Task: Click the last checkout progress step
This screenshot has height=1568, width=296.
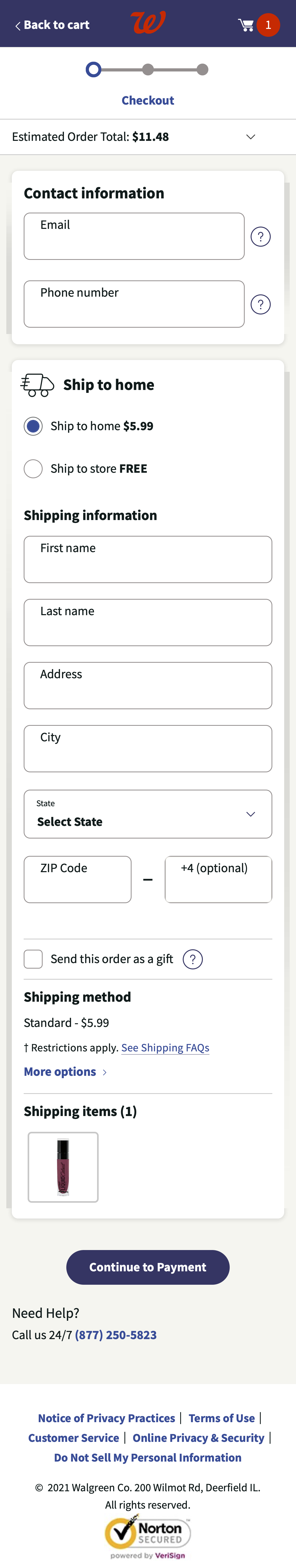Action: pyautogui.click(x=203, y=70)
